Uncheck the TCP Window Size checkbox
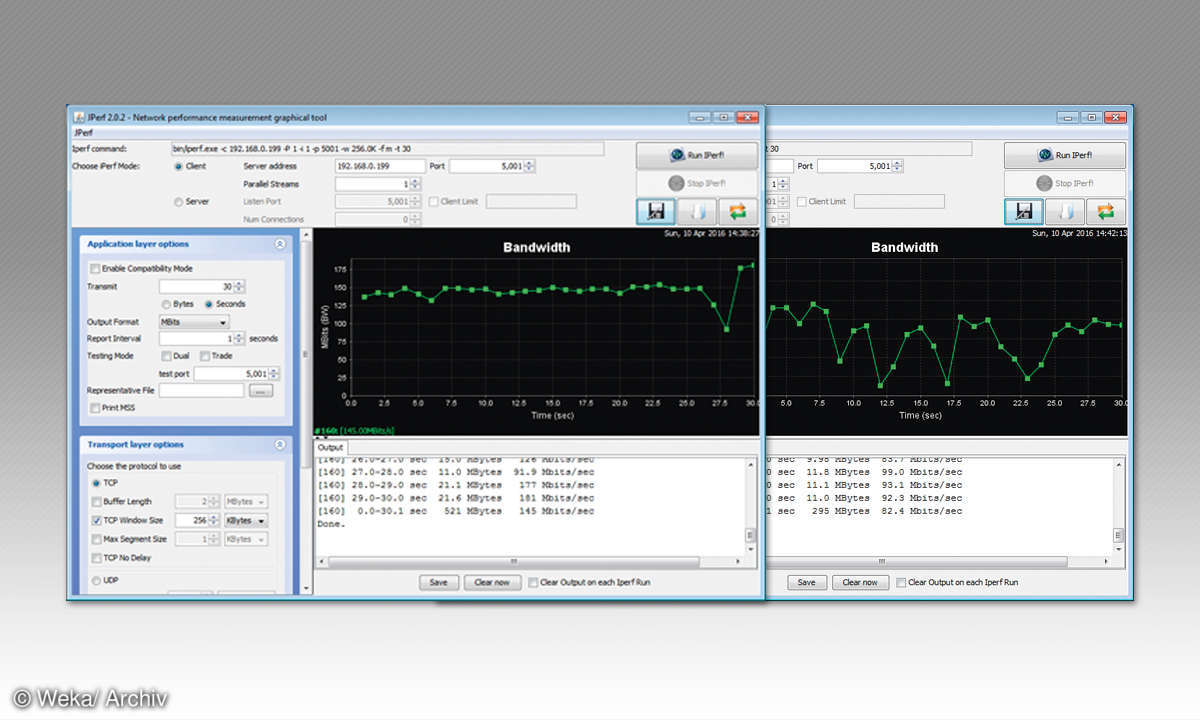This screenshot has height=720, width=1200. pos(96,521)
